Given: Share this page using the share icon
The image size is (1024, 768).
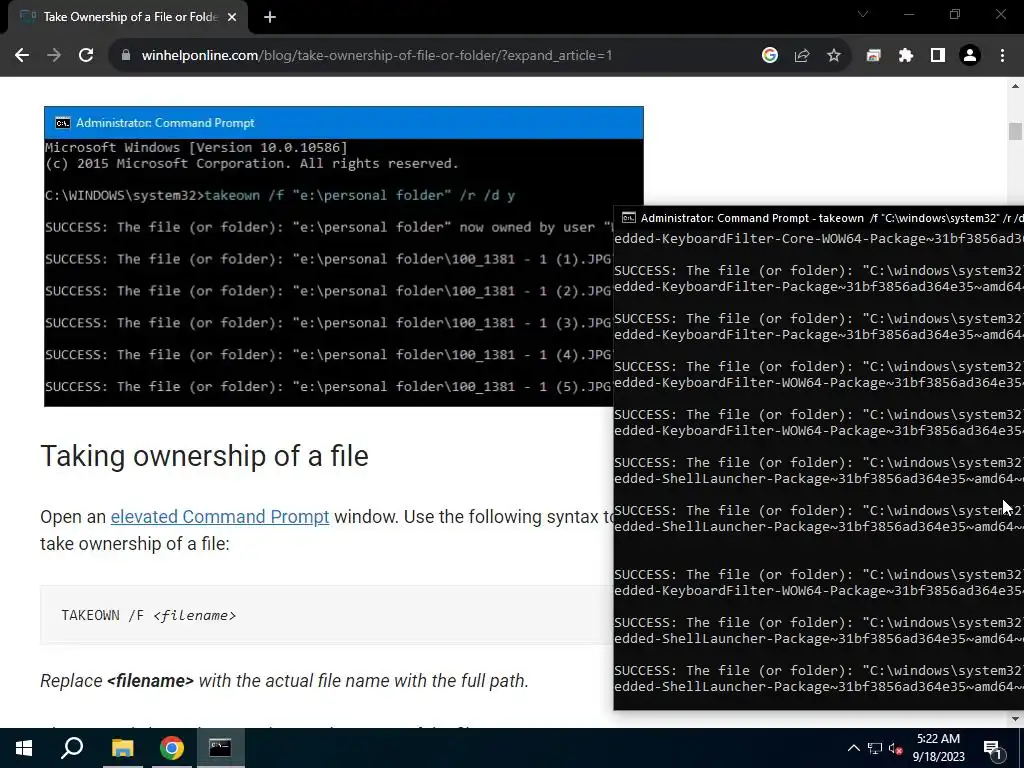Looking at the screenshot, I should click(x=802, y=56).
